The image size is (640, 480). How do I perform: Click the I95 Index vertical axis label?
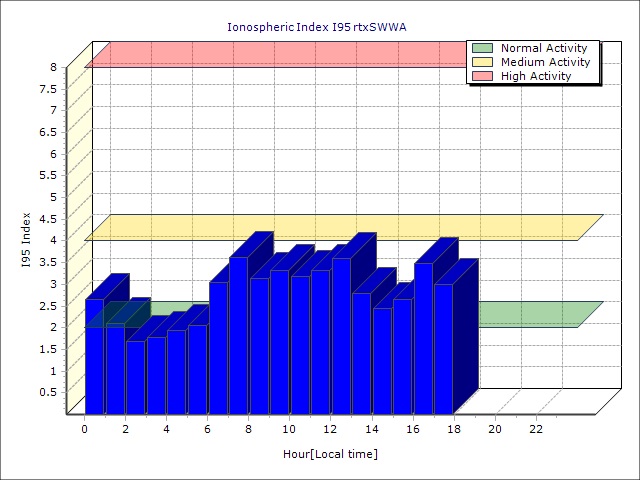point(27,240)
